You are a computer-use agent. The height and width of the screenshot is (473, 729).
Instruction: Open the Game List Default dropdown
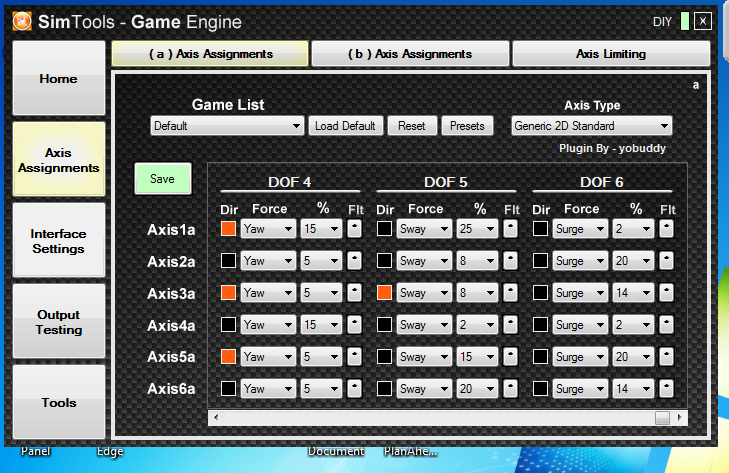click(227, 126)
